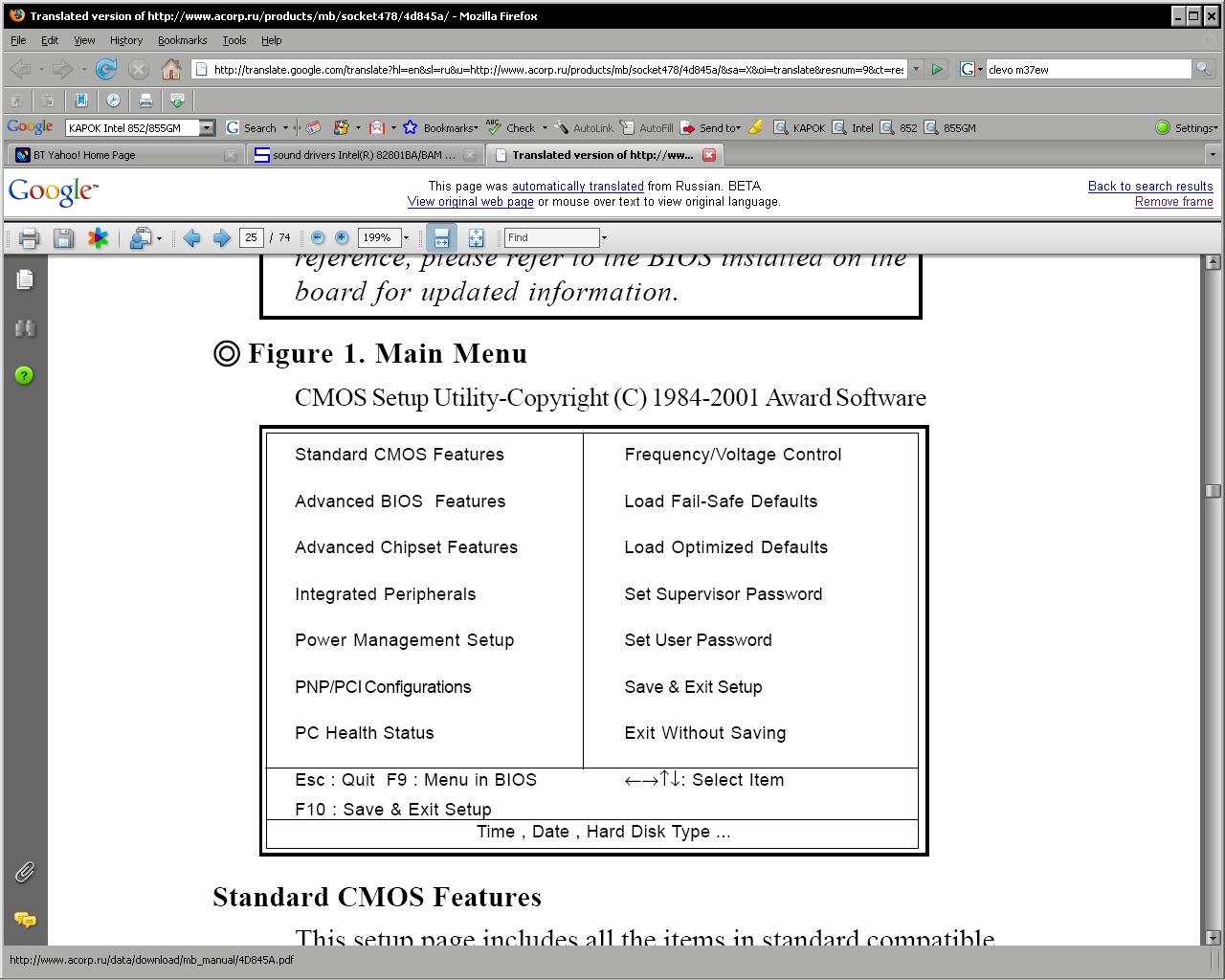1225x980 pixels.
Task: Click the PDF page number field
Action: pos(252,237)
